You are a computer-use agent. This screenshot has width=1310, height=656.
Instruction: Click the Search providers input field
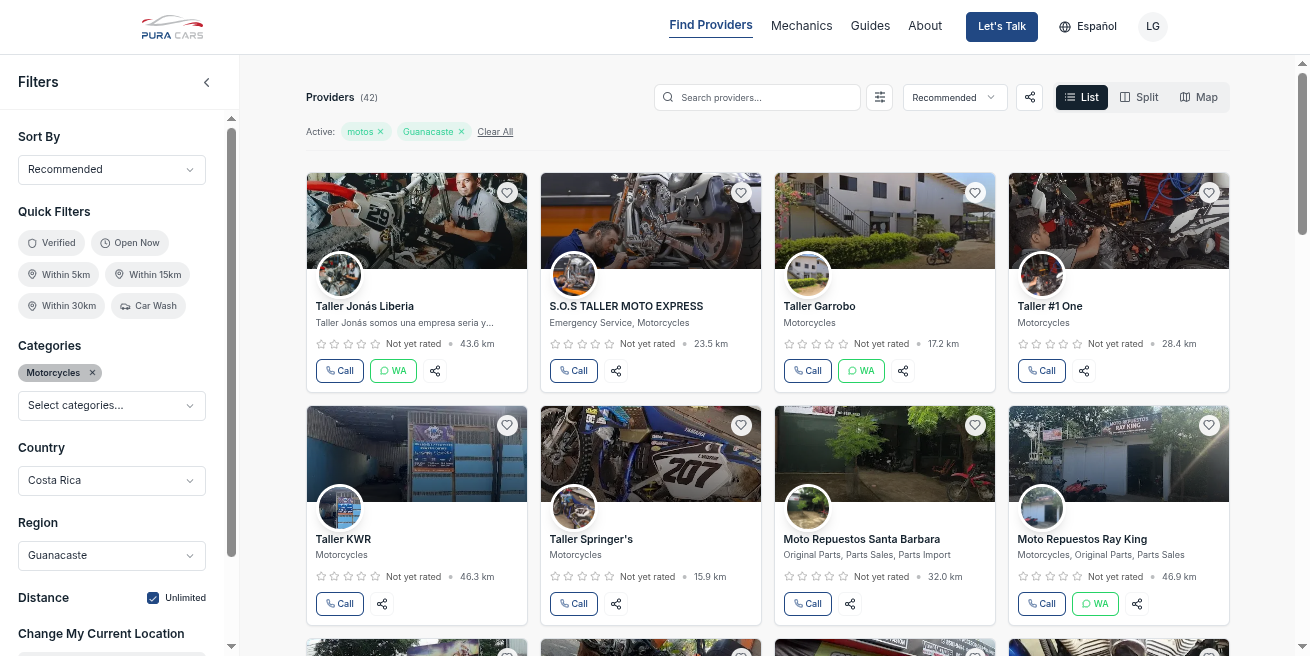coord(757,97)
